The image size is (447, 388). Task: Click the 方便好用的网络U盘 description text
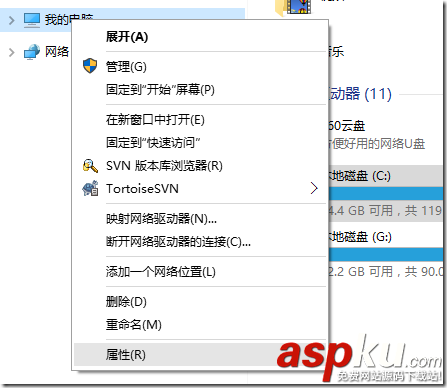377,144
